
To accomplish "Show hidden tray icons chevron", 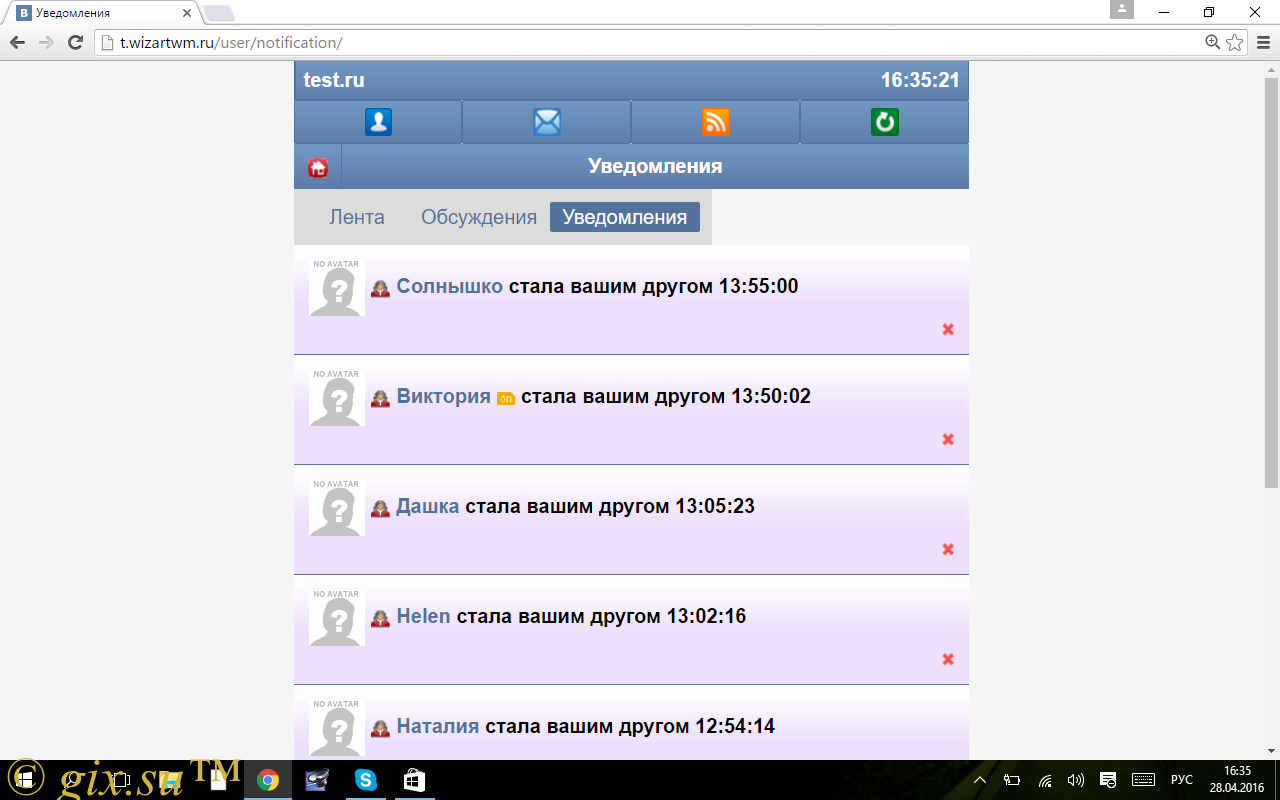I will pos(980,780).
